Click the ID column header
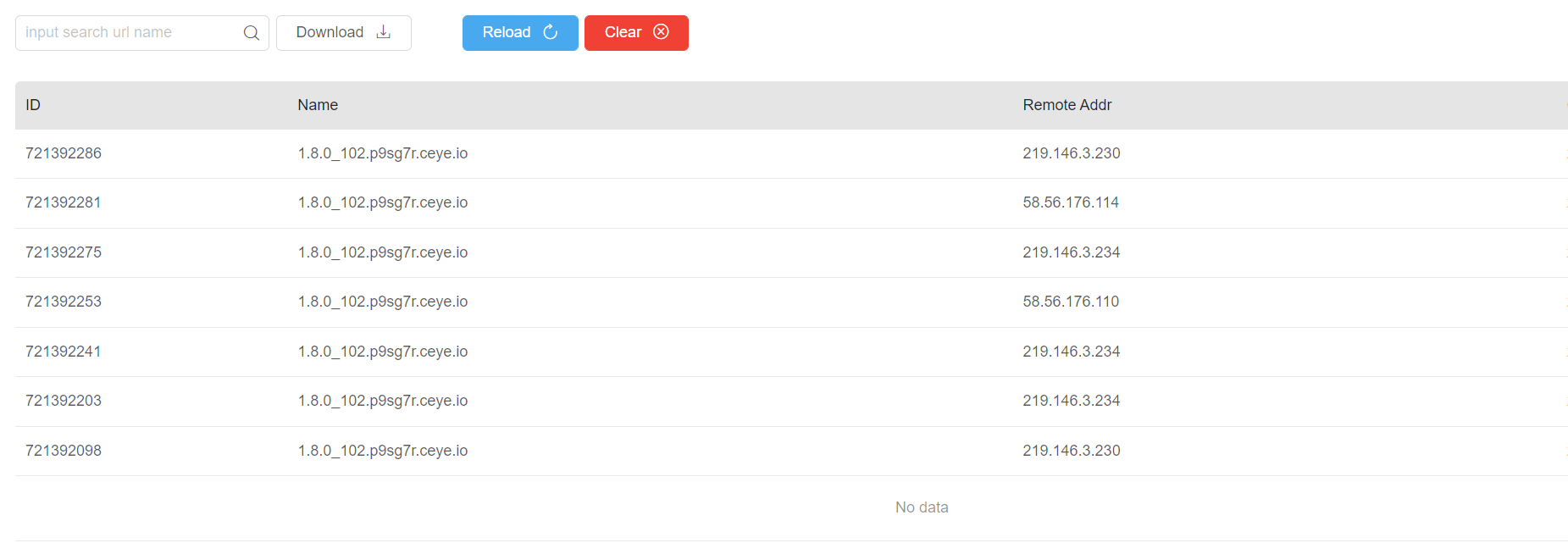The width and height of the screenshot is (1568, 543). 33,105
